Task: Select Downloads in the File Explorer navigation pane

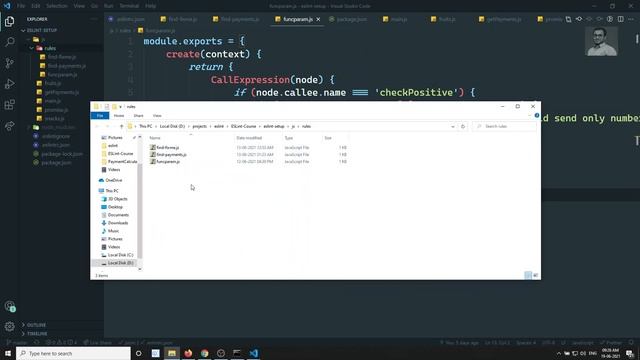Action: (115, 223)
